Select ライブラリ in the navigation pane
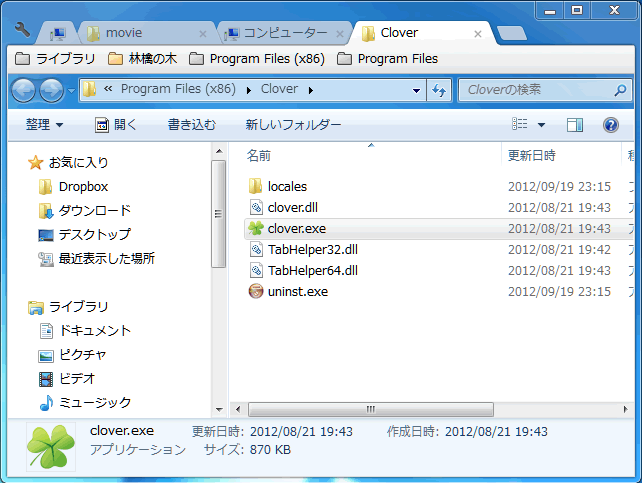 pyautogui.click(x=68, y=307)
